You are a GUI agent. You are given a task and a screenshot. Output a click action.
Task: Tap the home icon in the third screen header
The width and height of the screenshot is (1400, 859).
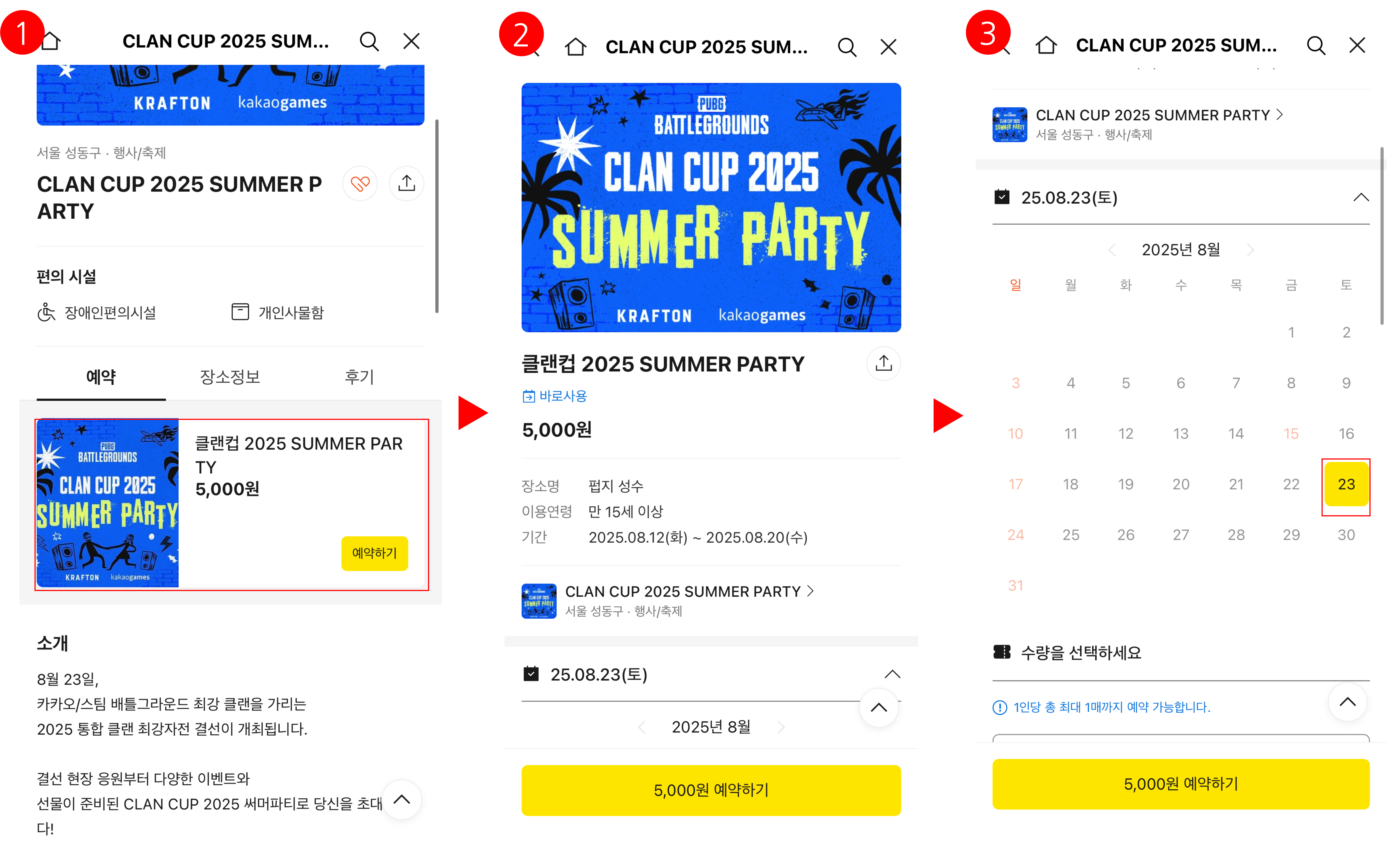(x=1046, y=45)
